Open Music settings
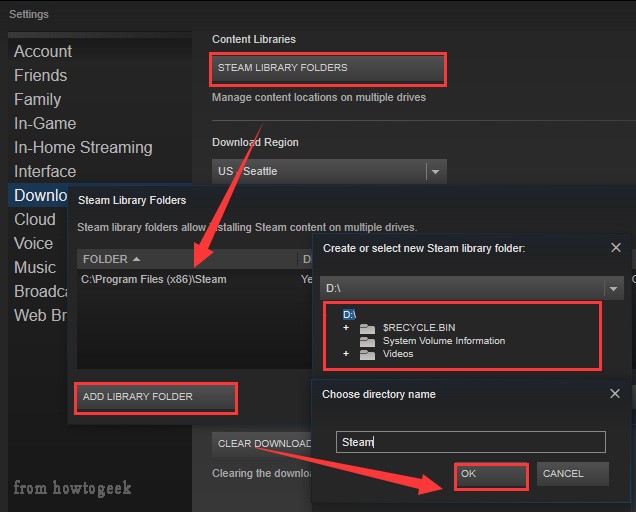Image resolution: width=636 pixels, height=512 pixels. (x=34, y=267)
